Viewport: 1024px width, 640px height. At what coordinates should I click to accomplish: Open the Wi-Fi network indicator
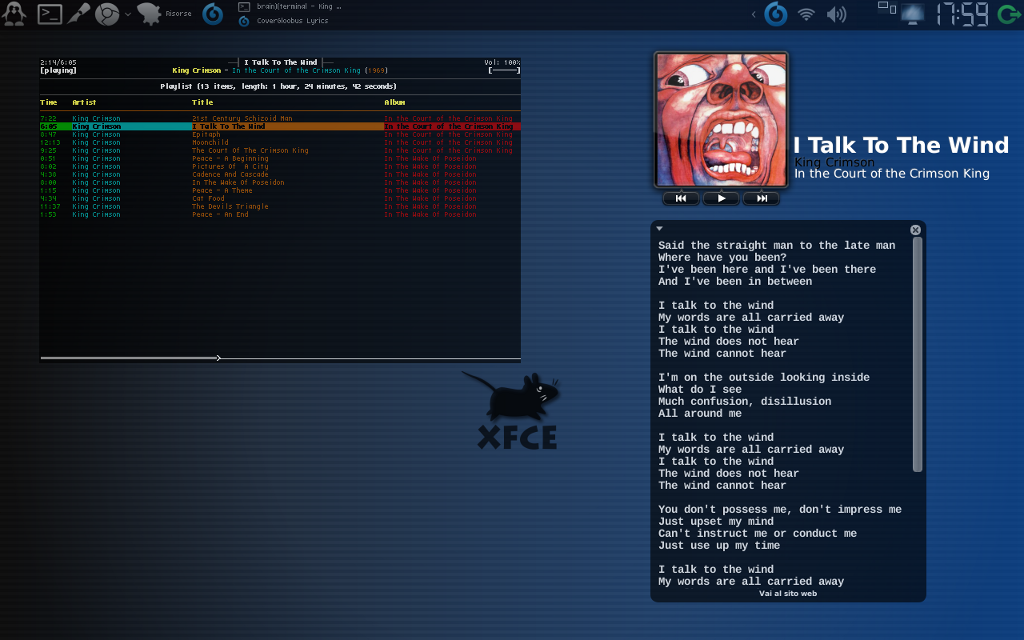[x=807, y=14]
